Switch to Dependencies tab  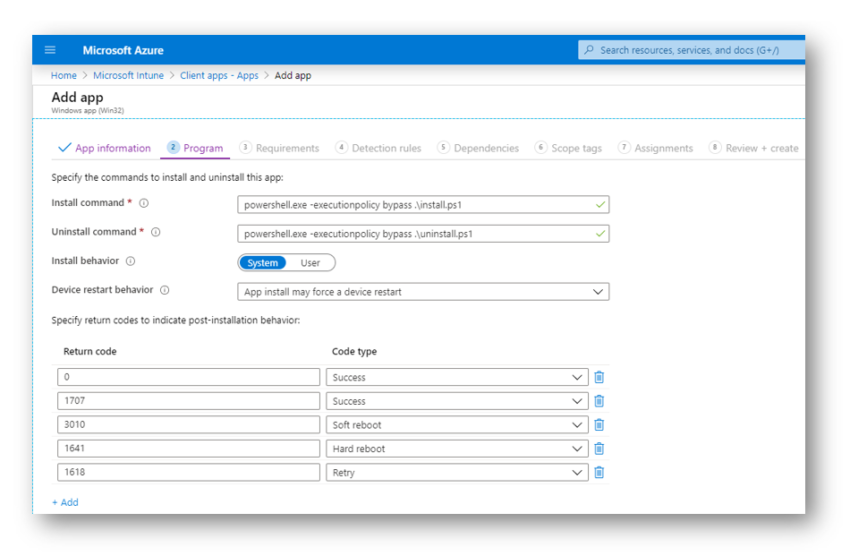(478, 148)
